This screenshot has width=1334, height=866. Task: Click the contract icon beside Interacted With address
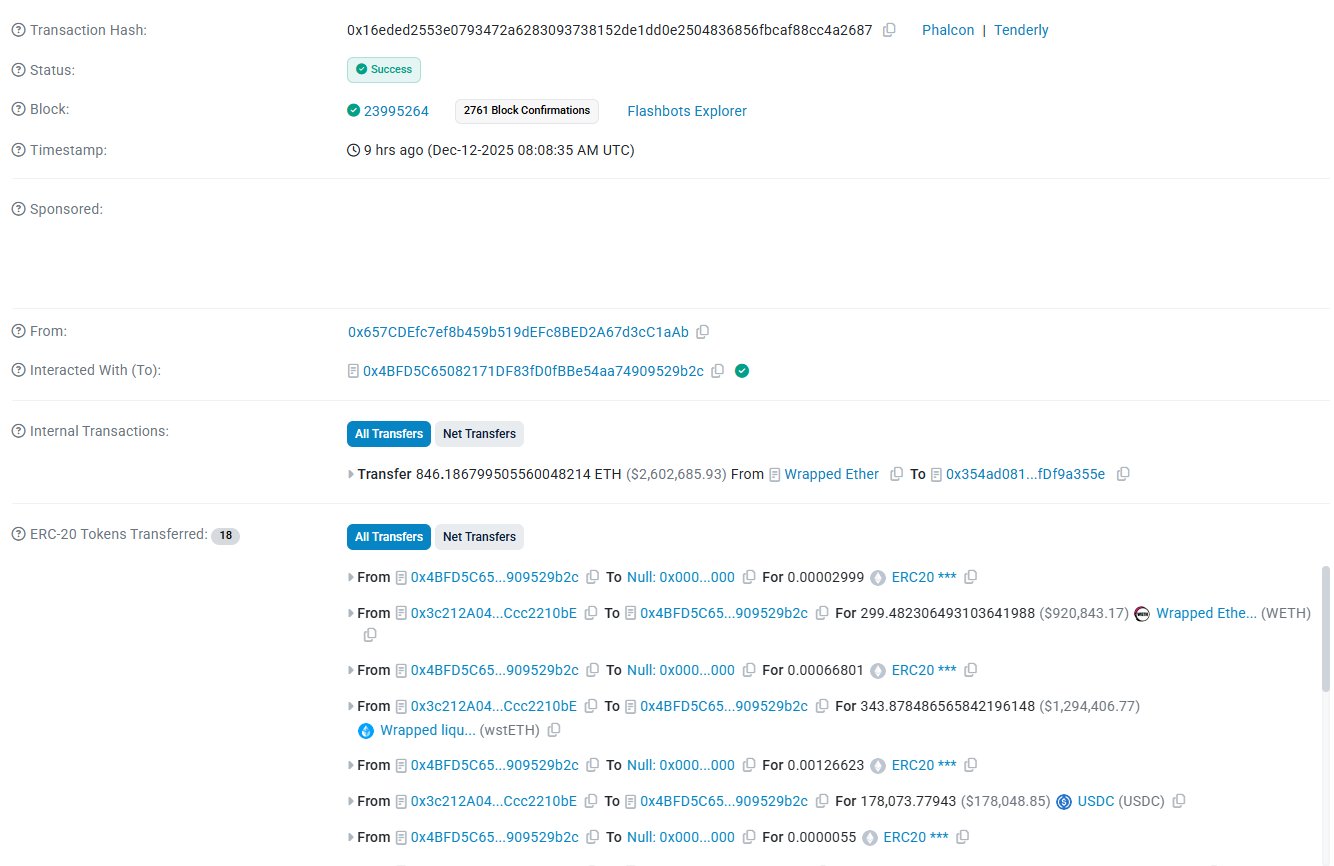[353, 370]
